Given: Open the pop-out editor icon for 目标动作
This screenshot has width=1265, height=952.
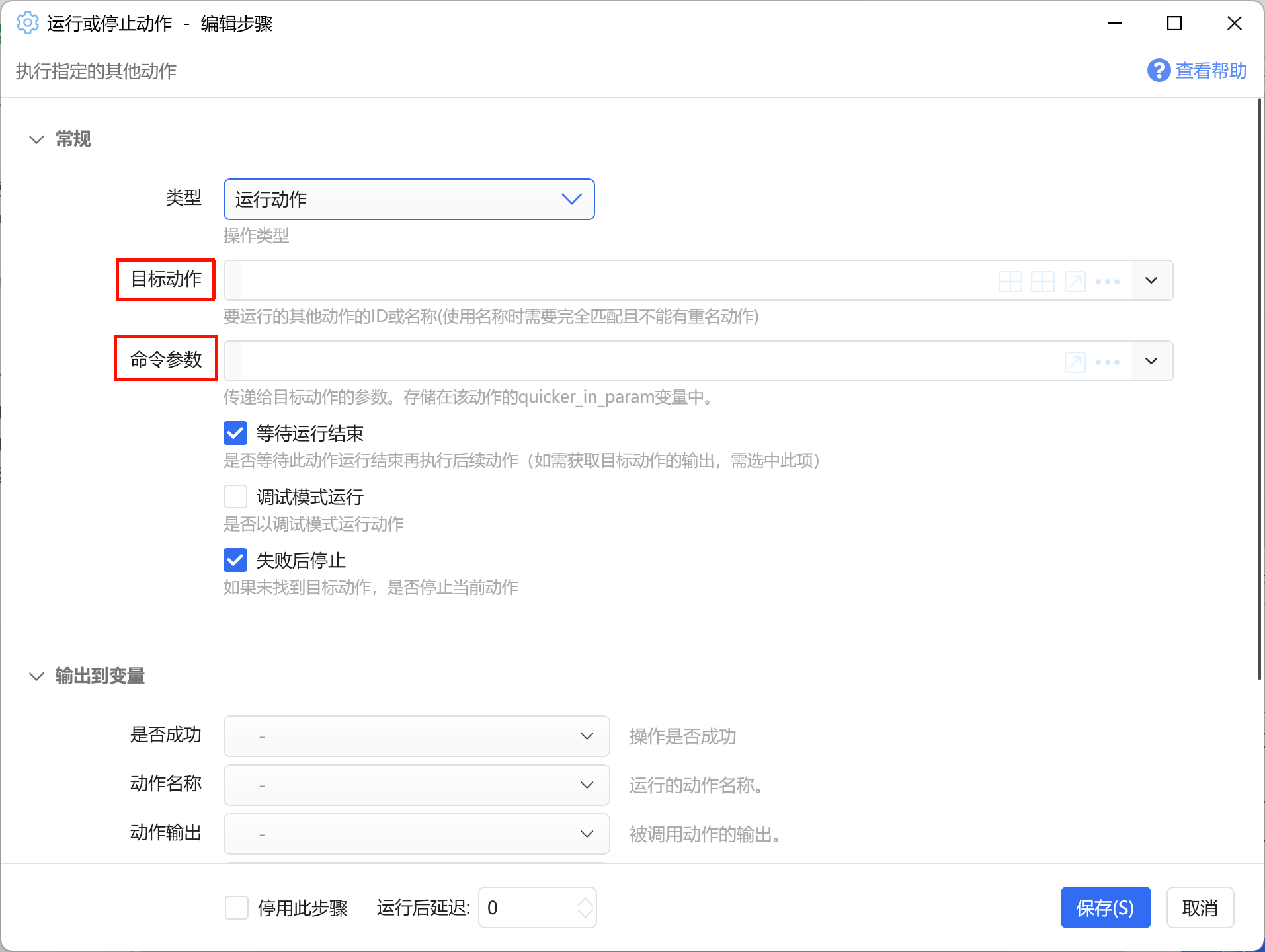Looking at the screenshot, I should click(x=1075, y=282).
